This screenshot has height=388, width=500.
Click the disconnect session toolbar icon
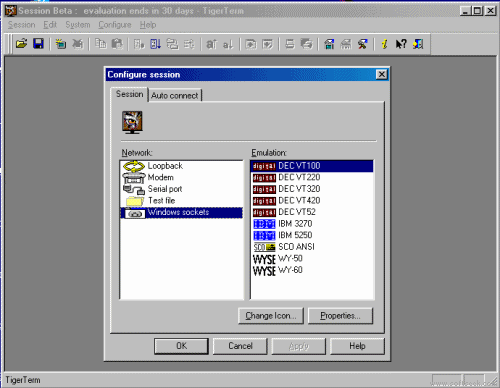click(x=78, y=44)
